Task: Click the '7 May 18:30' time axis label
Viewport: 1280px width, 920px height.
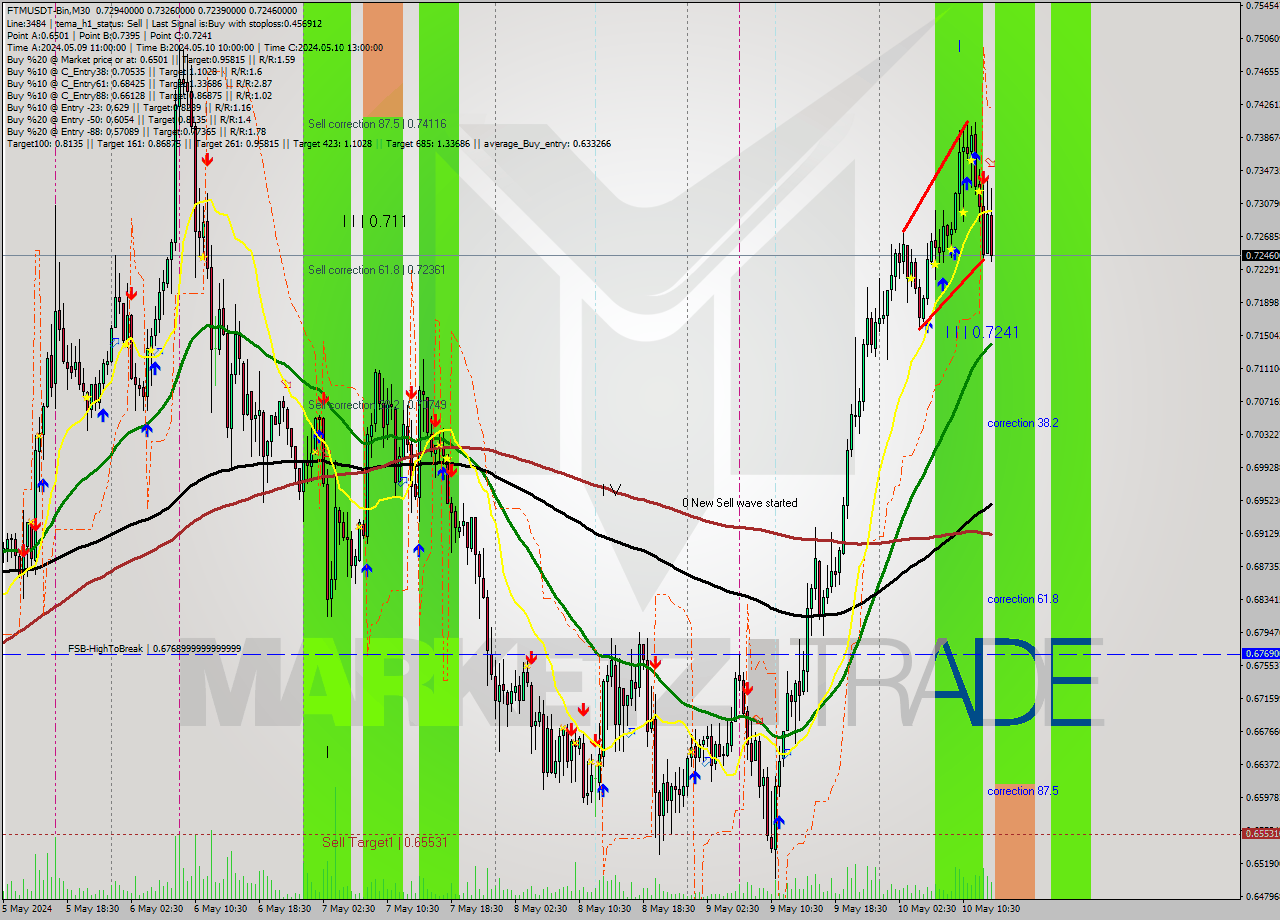Action: 478,909
